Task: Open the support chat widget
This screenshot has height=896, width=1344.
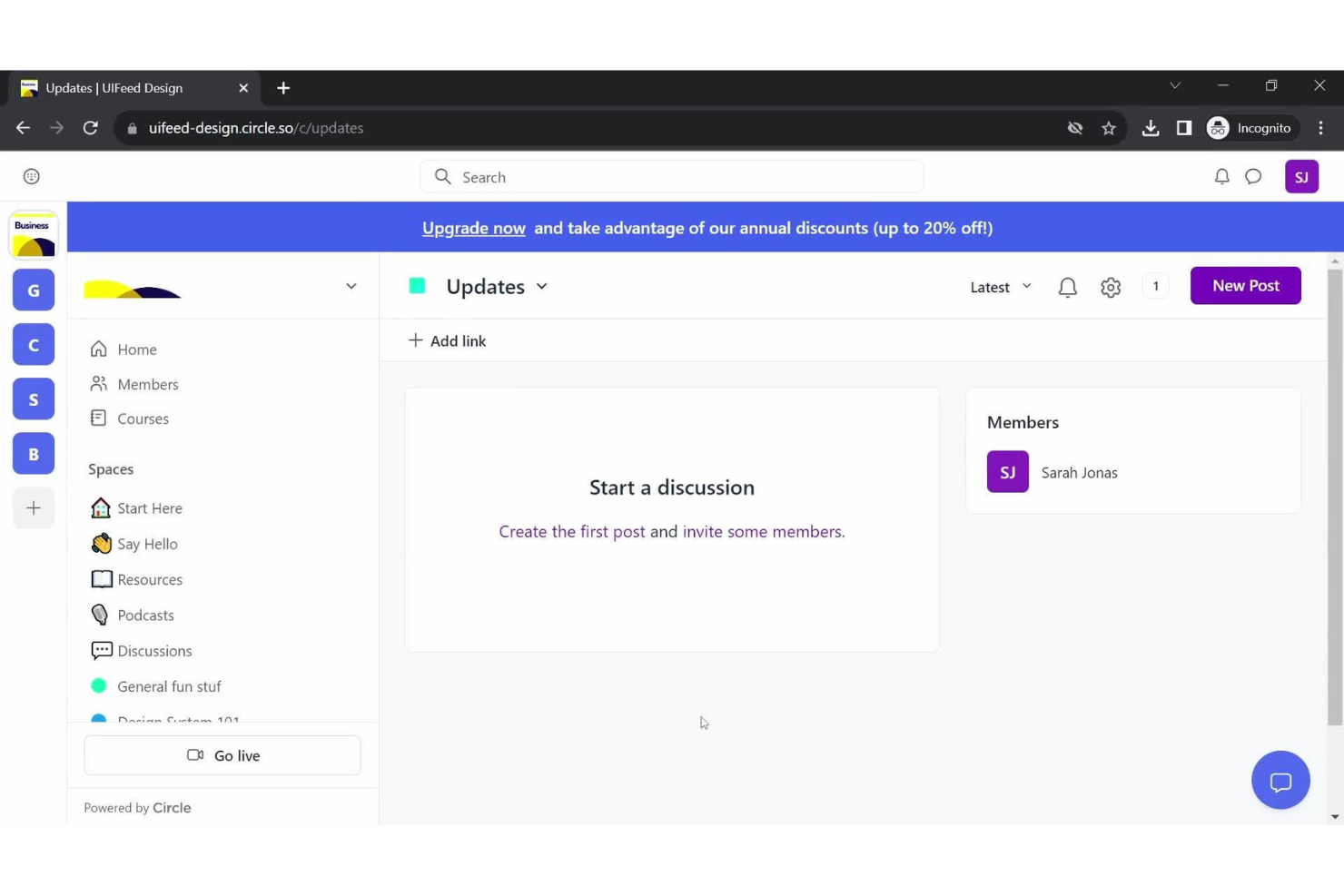Action: pyautogui.click(x=1280, y=780)
